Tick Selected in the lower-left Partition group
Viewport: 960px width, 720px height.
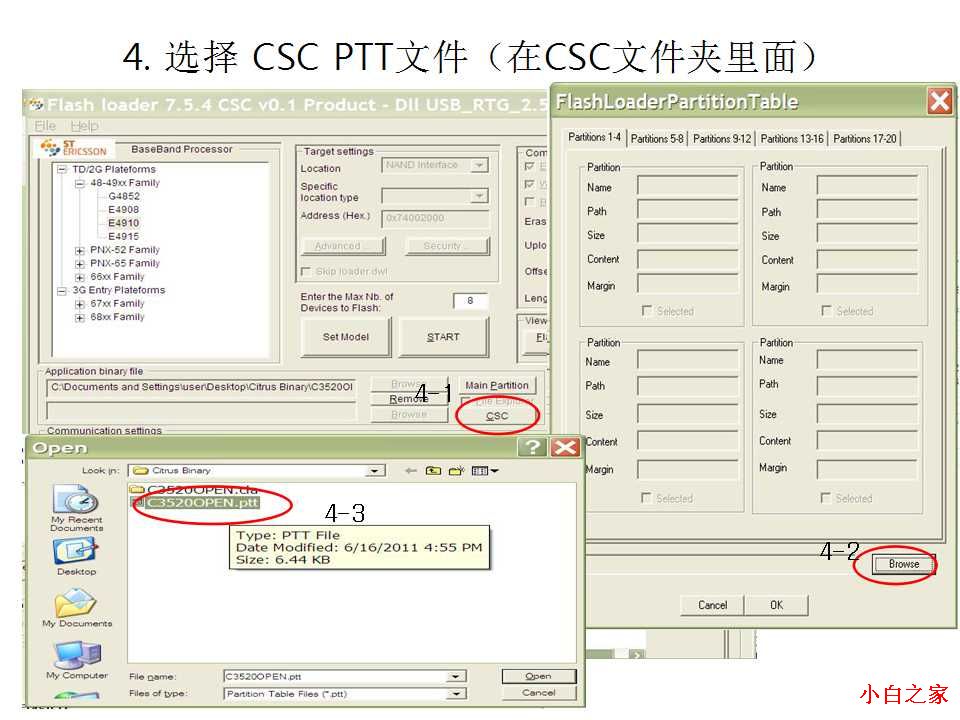[646, 498]
